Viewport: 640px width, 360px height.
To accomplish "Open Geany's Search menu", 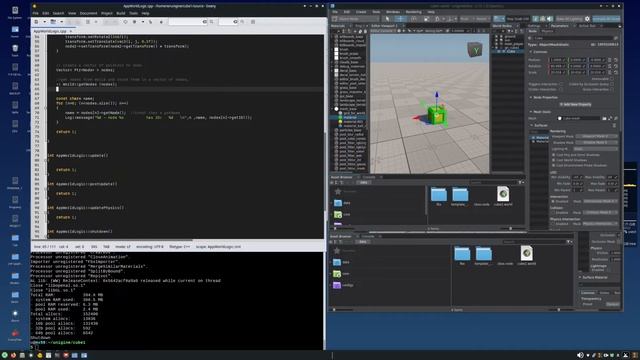I will pos(58,13).
